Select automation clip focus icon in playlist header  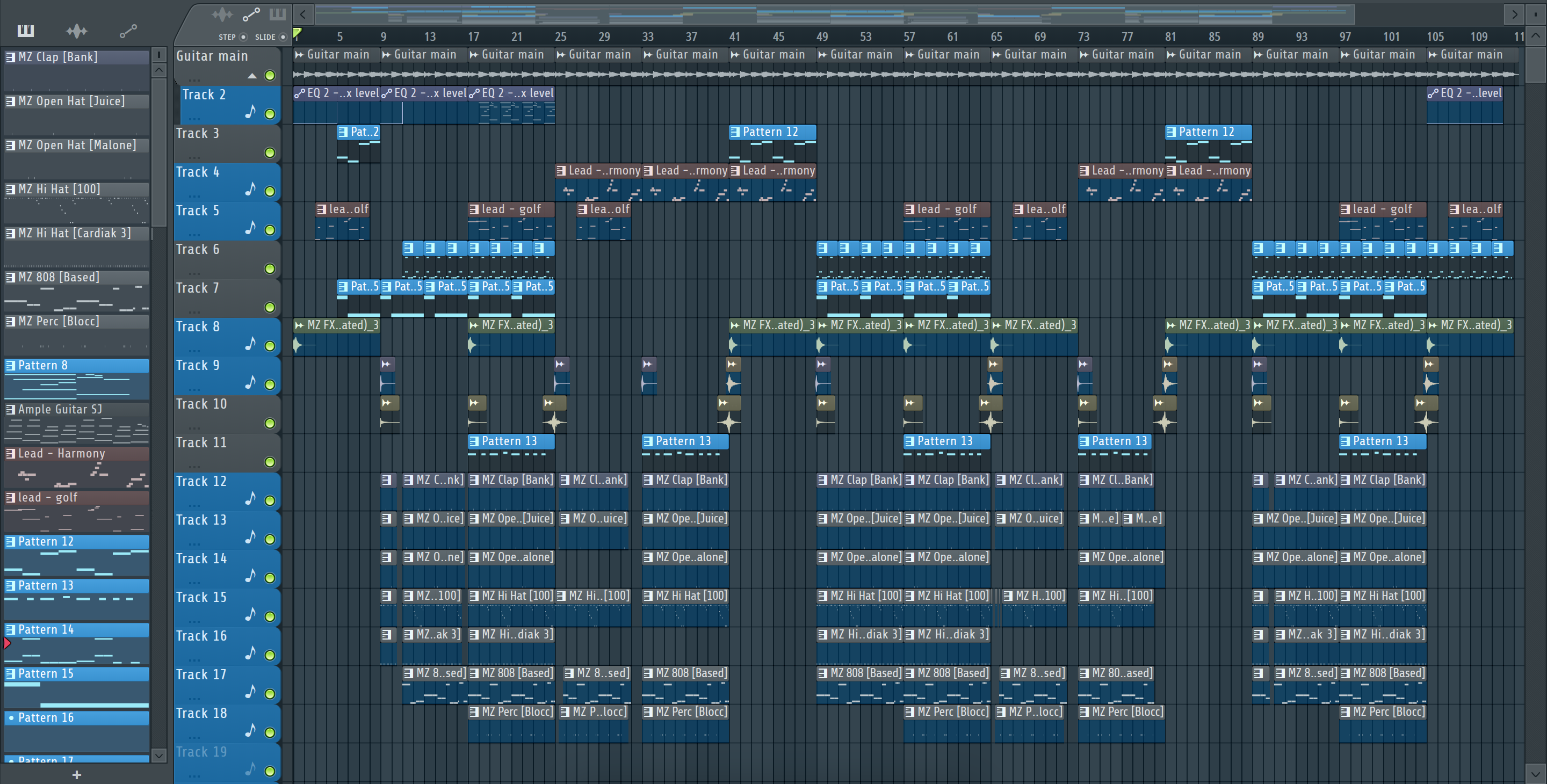pyautogui.click(x=251, y=14)
